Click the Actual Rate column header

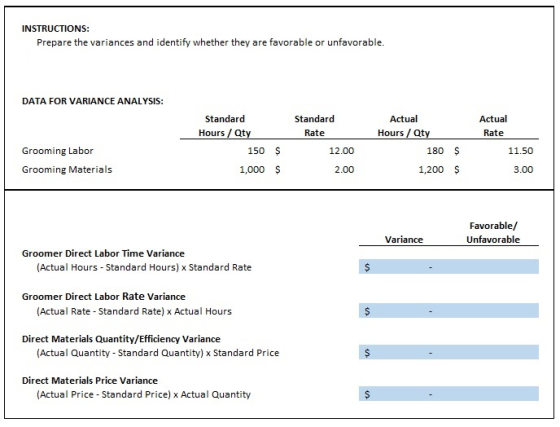tap(493, 126)
